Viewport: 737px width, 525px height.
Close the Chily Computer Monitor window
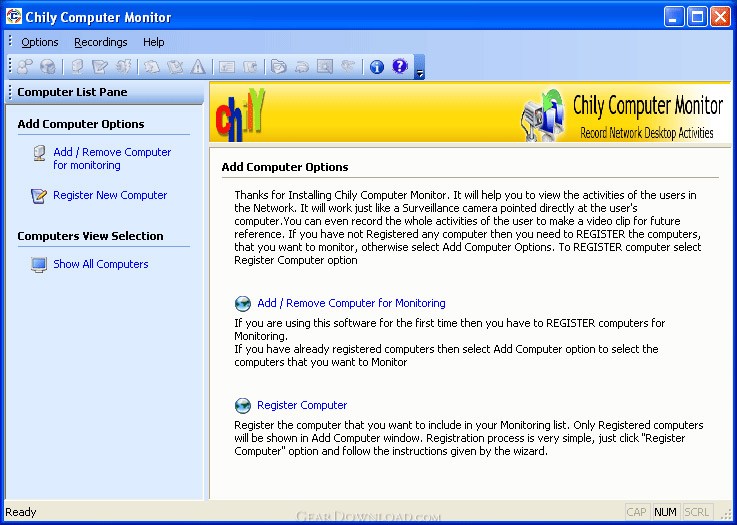click(720, 17)
